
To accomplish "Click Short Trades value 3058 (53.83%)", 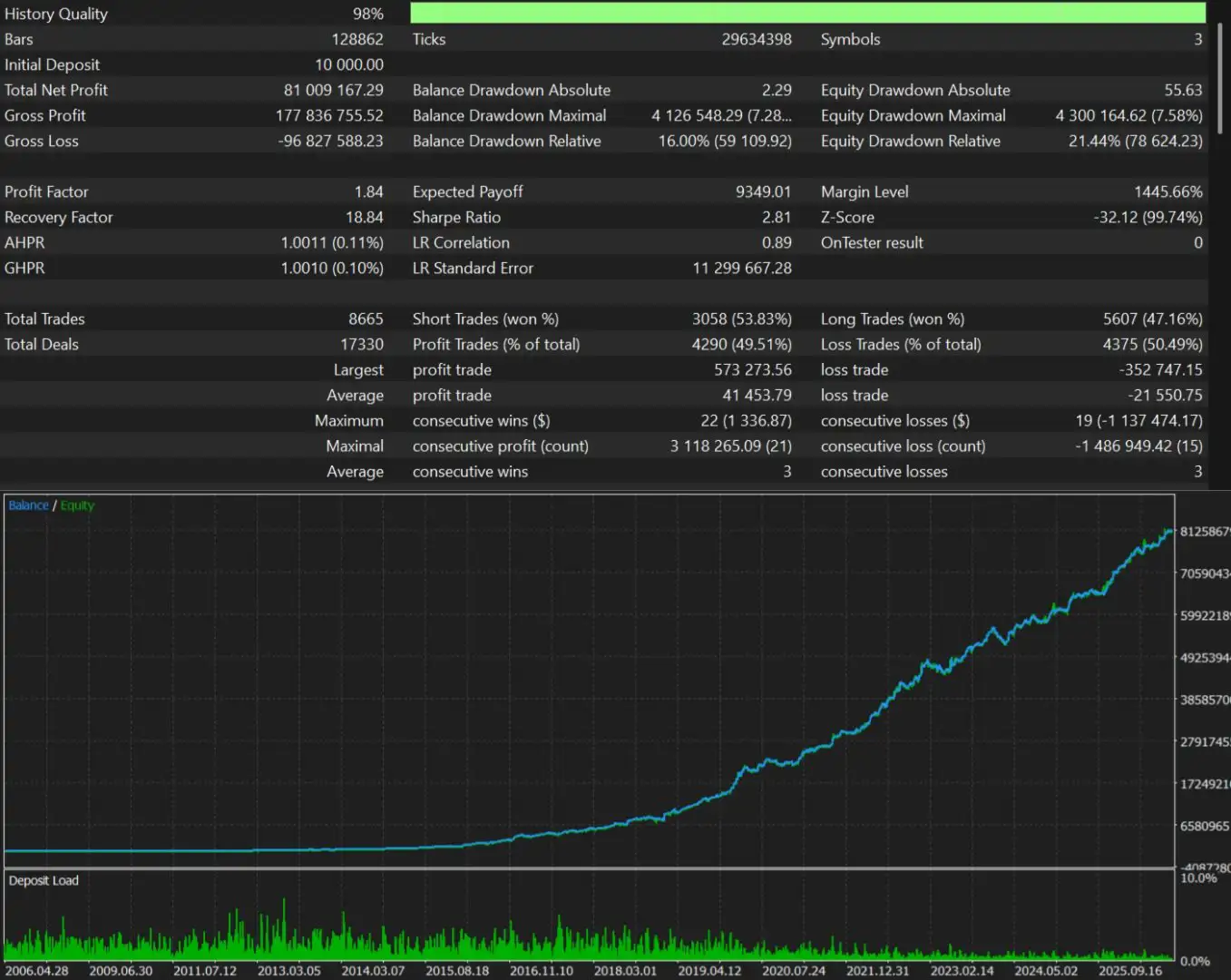I will pyautogui.click(x=742, y=318).
